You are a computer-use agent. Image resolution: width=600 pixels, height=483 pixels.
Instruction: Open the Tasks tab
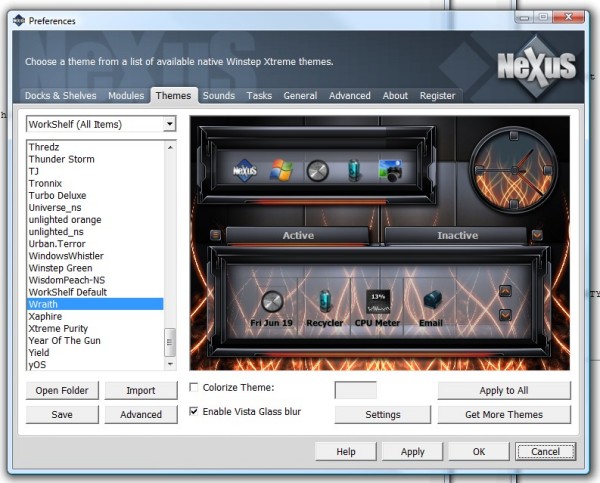pyautogui.click(x=259, y=95)
